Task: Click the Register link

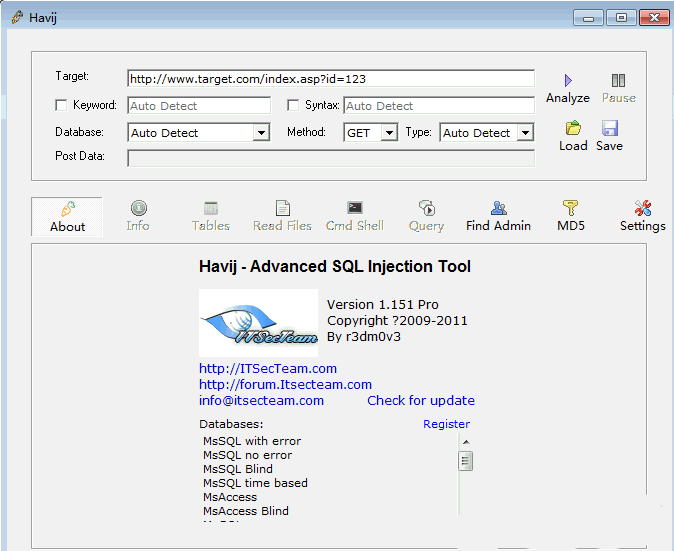Action: [447, 424]
